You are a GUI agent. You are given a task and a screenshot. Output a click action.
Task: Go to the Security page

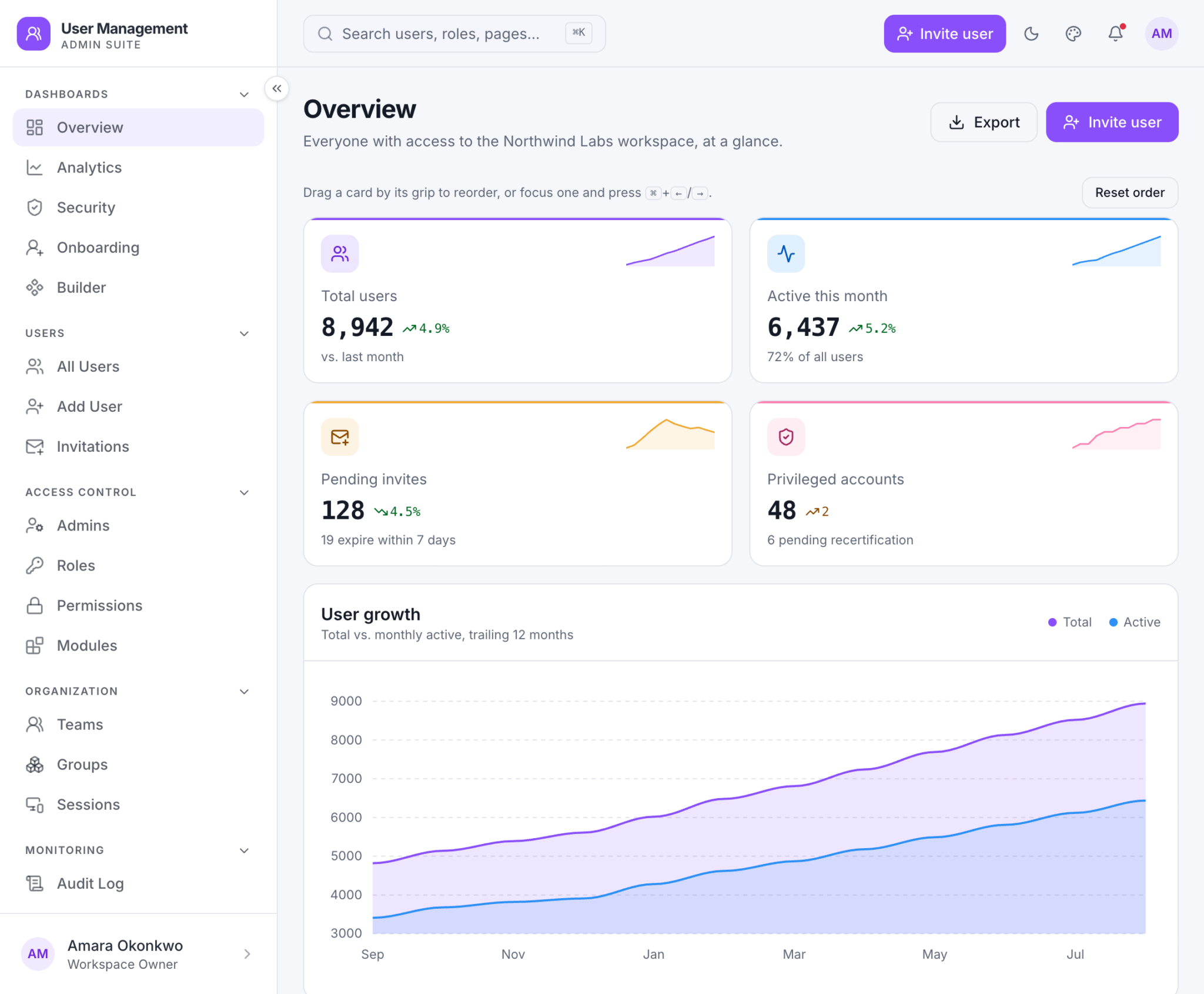point(138,208)
